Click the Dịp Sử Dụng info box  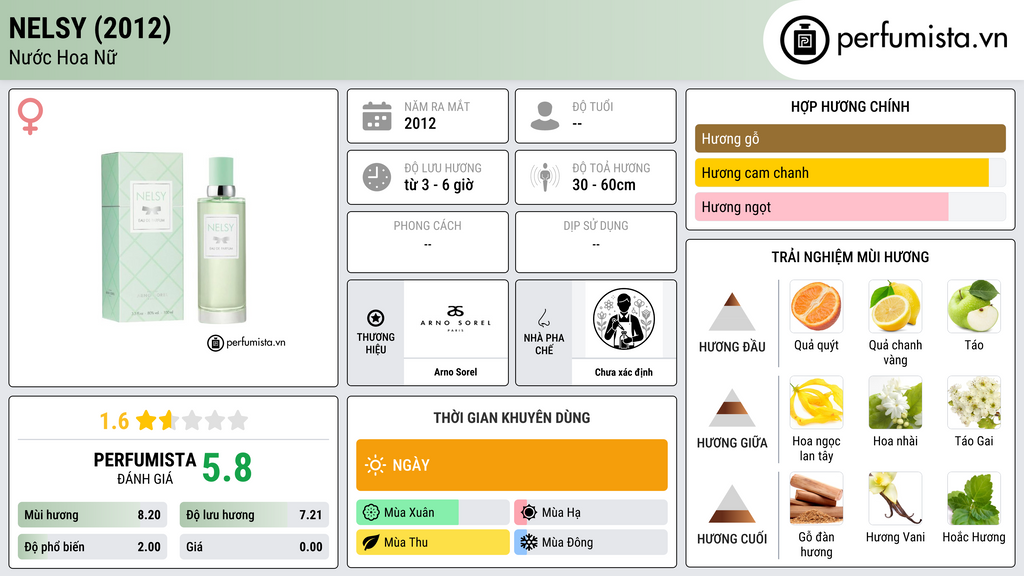click(x=596, y=242)
